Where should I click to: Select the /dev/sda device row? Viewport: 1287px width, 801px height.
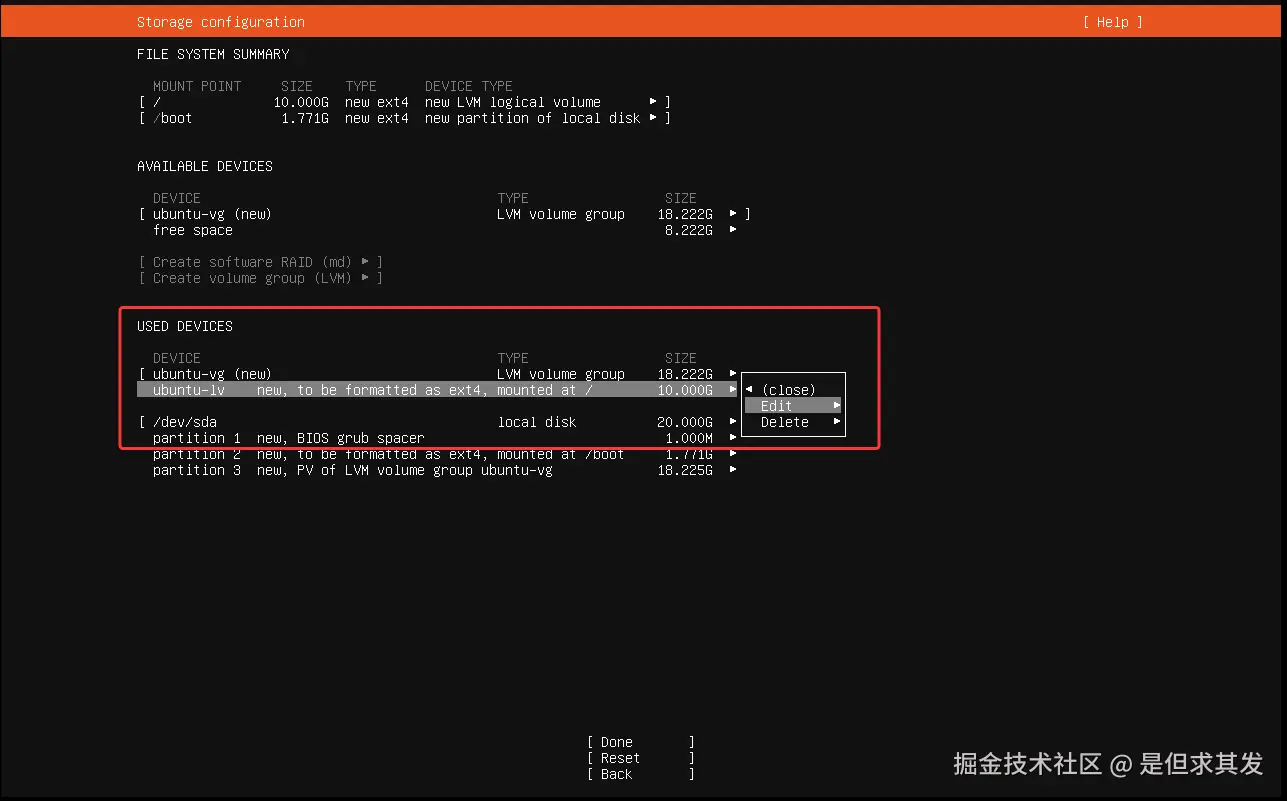click(185, 421)
